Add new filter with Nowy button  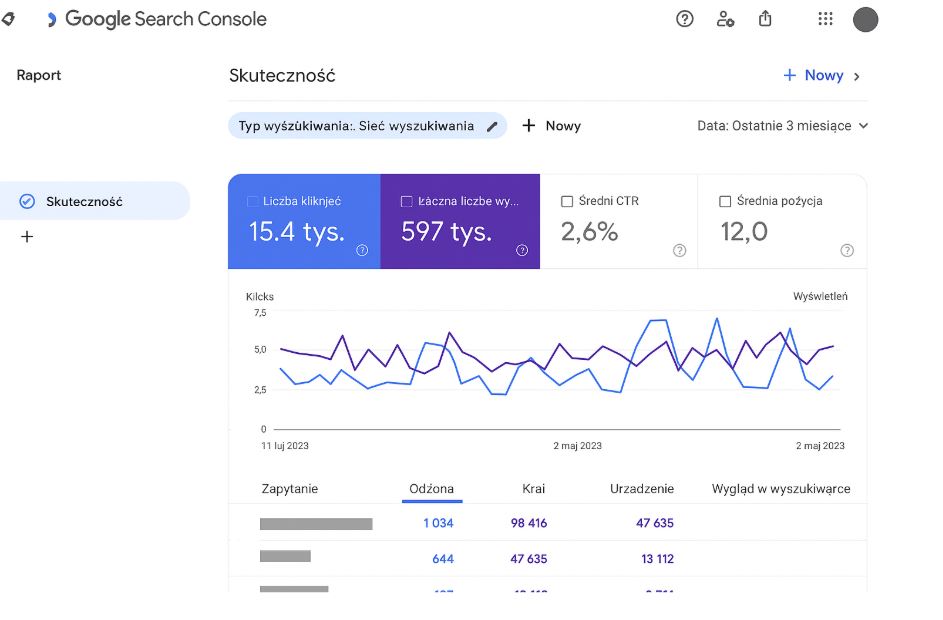[x=551, y=126]
